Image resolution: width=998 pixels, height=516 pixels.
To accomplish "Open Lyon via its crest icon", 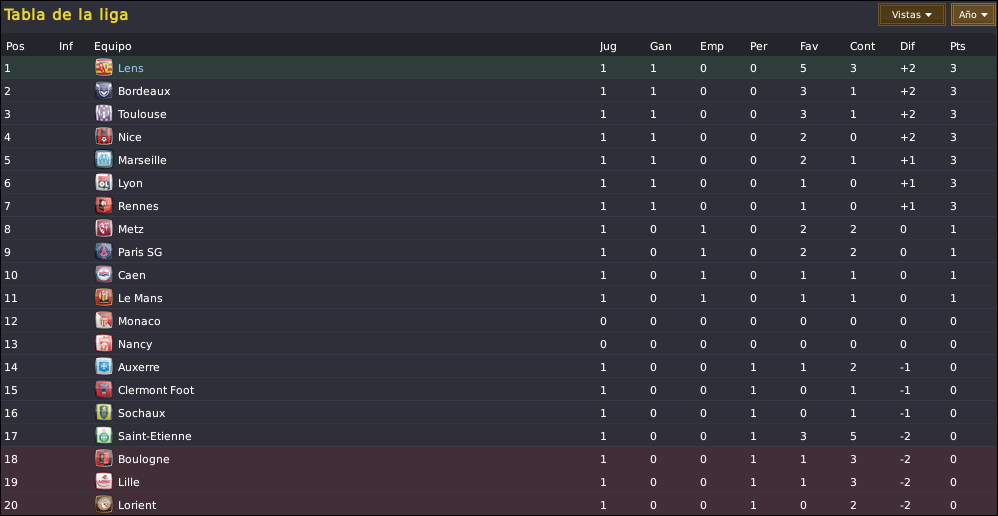I will tap(104, 183).
